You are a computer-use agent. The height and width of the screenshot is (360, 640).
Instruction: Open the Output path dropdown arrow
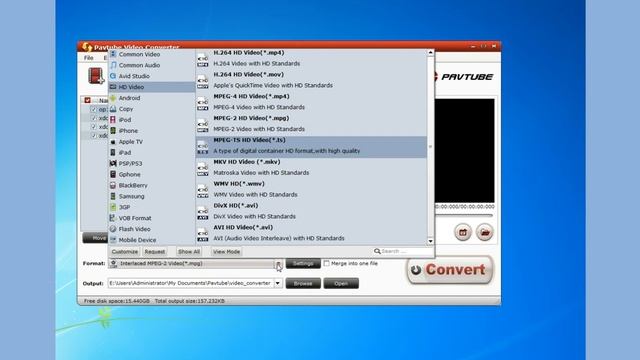278,283
